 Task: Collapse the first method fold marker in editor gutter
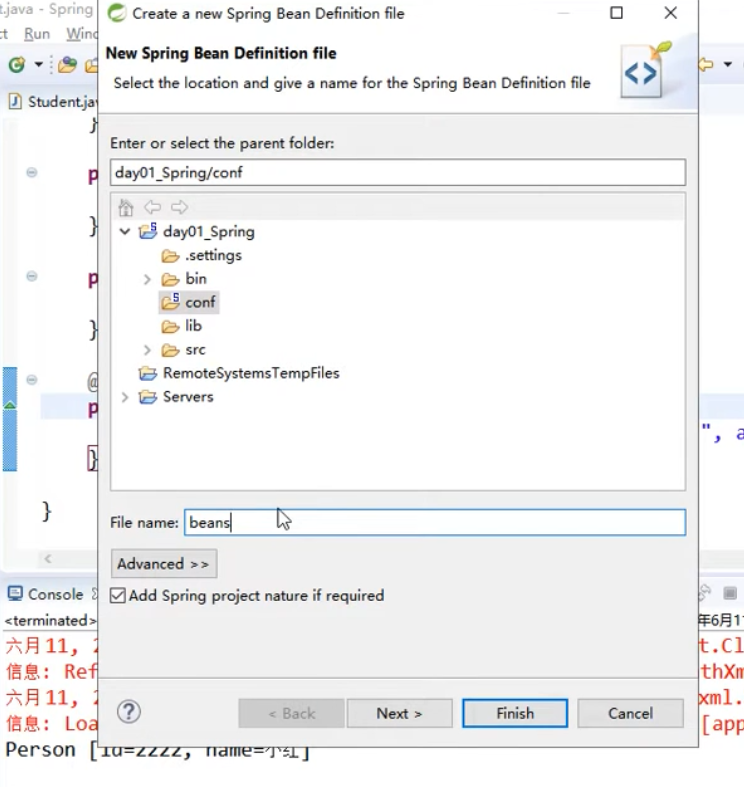[x=32, y=173]
